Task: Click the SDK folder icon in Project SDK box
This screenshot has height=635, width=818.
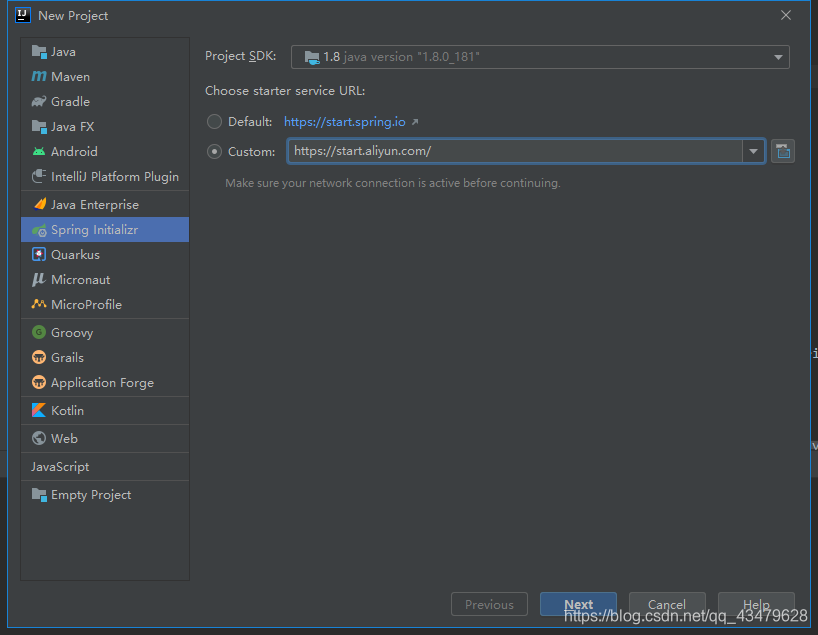Action: [312, 57]
